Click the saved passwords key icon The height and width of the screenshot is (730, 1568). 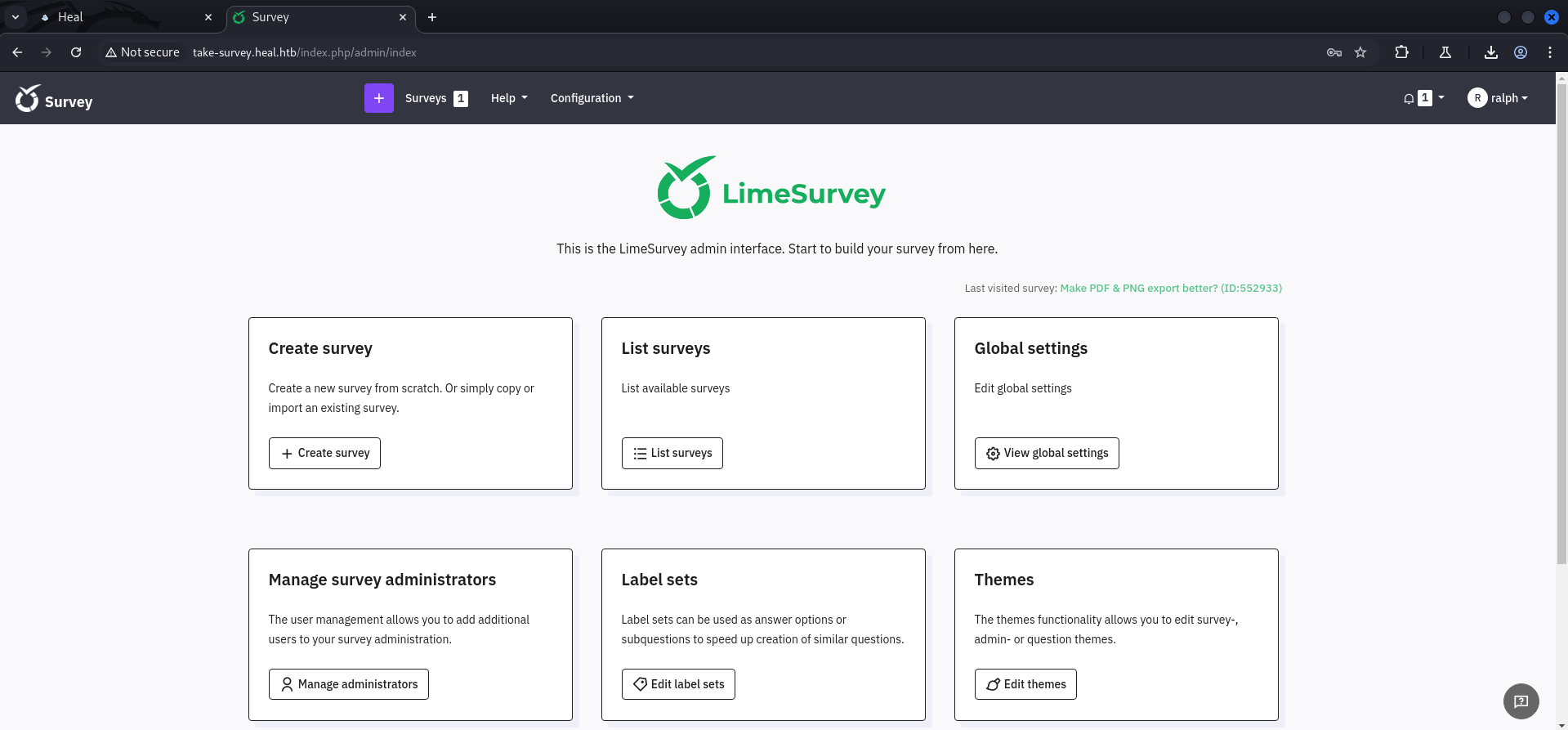tap(1334, 52)
